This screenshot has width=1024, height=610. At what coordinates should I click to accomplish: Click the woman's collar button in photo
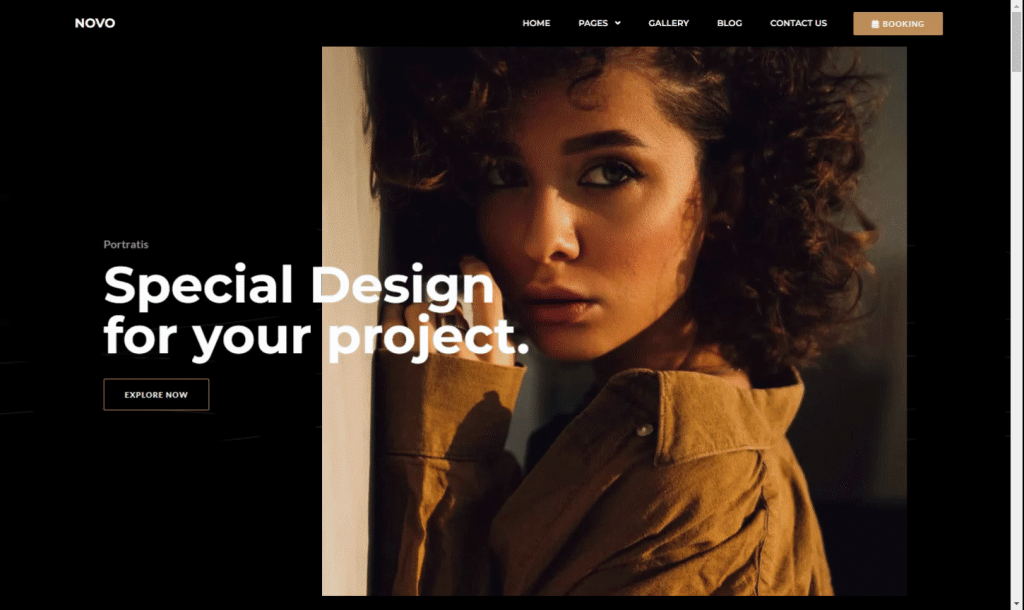tap(644, 430)
